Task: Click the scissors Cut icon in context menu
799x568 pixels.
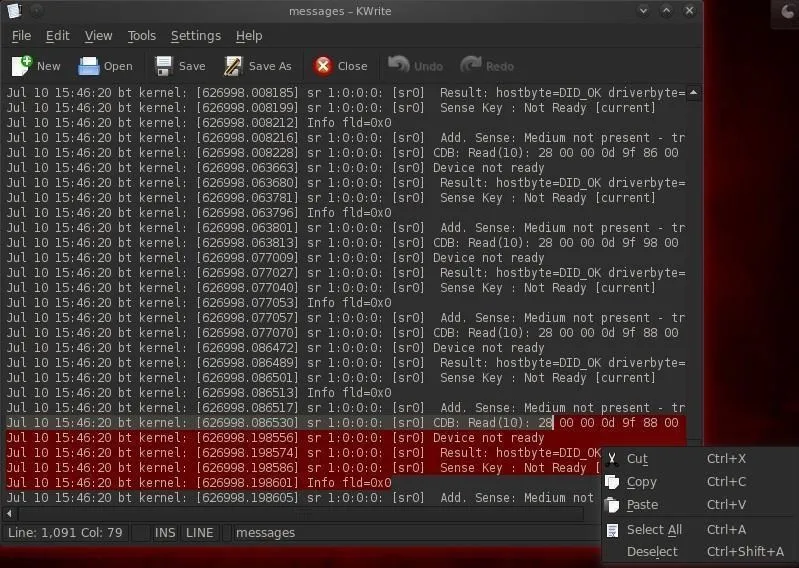Action: point(612,459)
